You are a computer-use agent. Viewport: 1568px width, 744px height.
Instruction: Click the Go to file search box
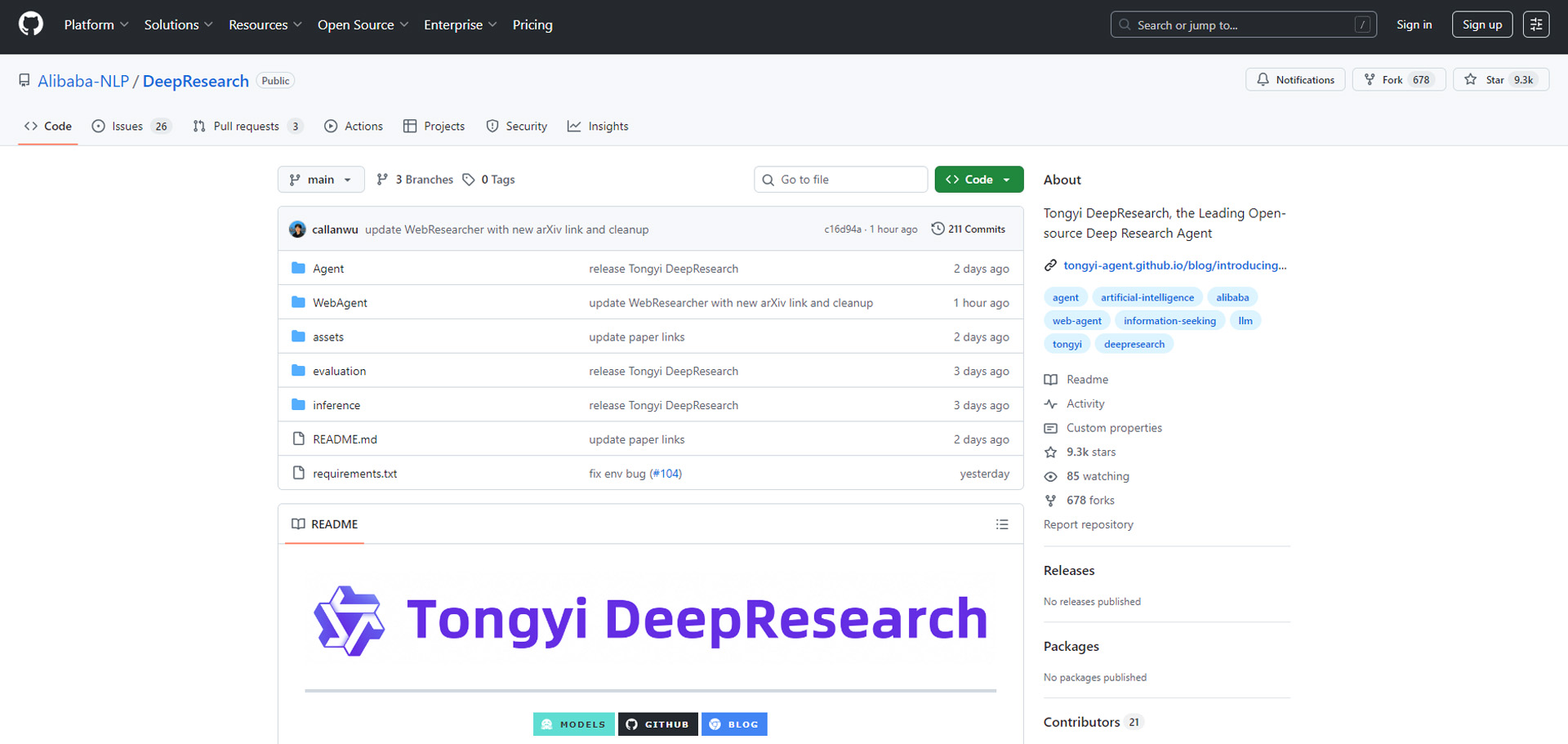click(x=840, y=180)
